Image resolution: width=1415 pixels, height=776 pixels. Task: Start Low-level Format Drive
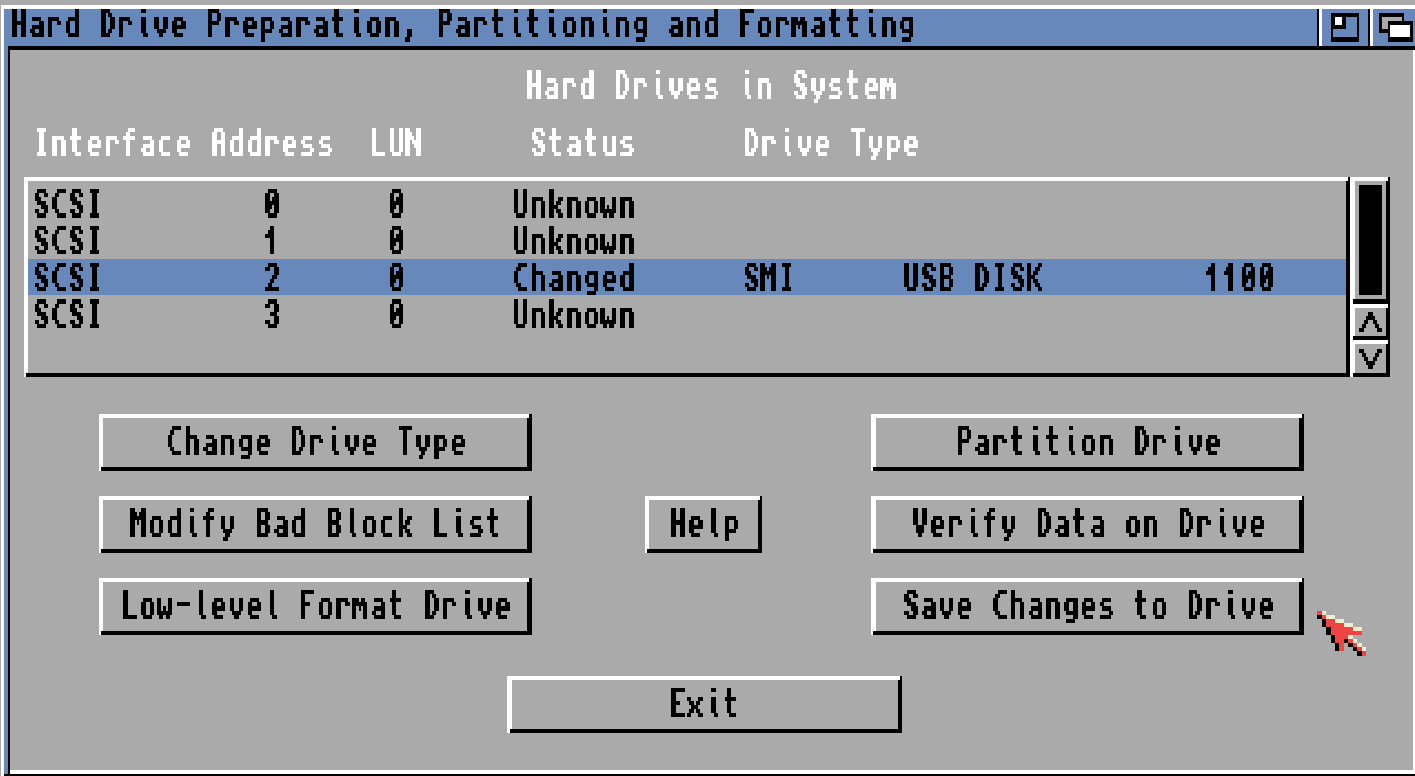(315, 606)
